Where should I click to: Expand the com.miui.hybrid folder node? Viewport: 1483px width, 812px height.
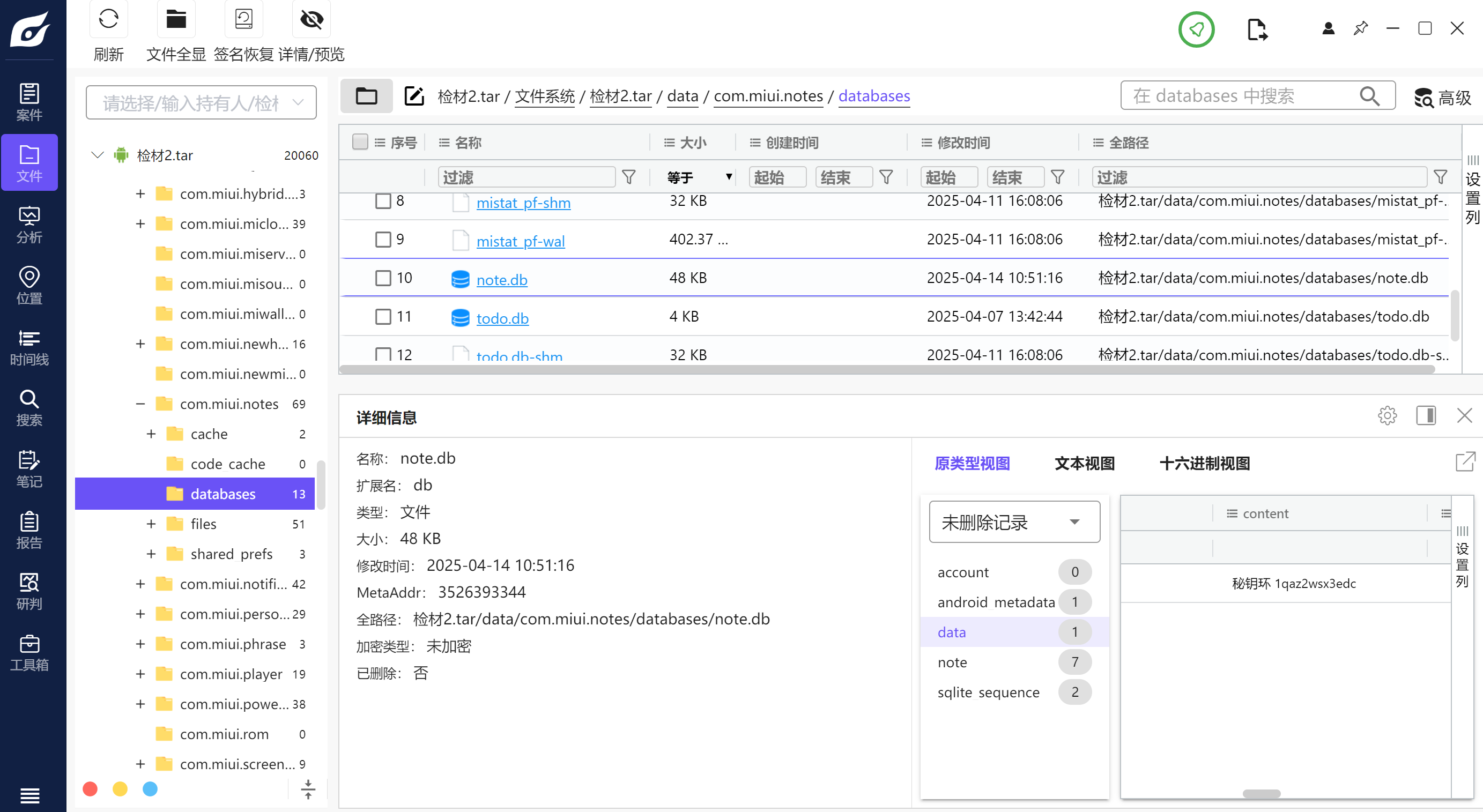coord(140,194)
